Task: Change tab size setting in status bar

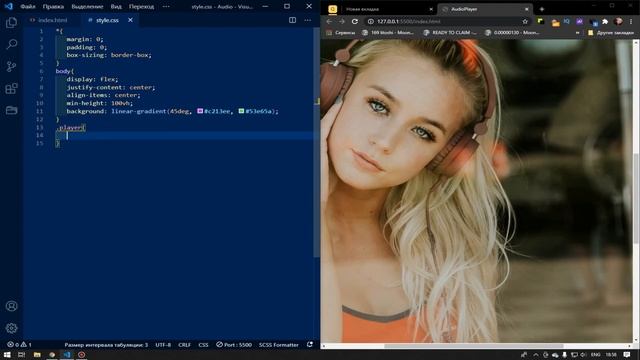Action: tap(106, 345)
